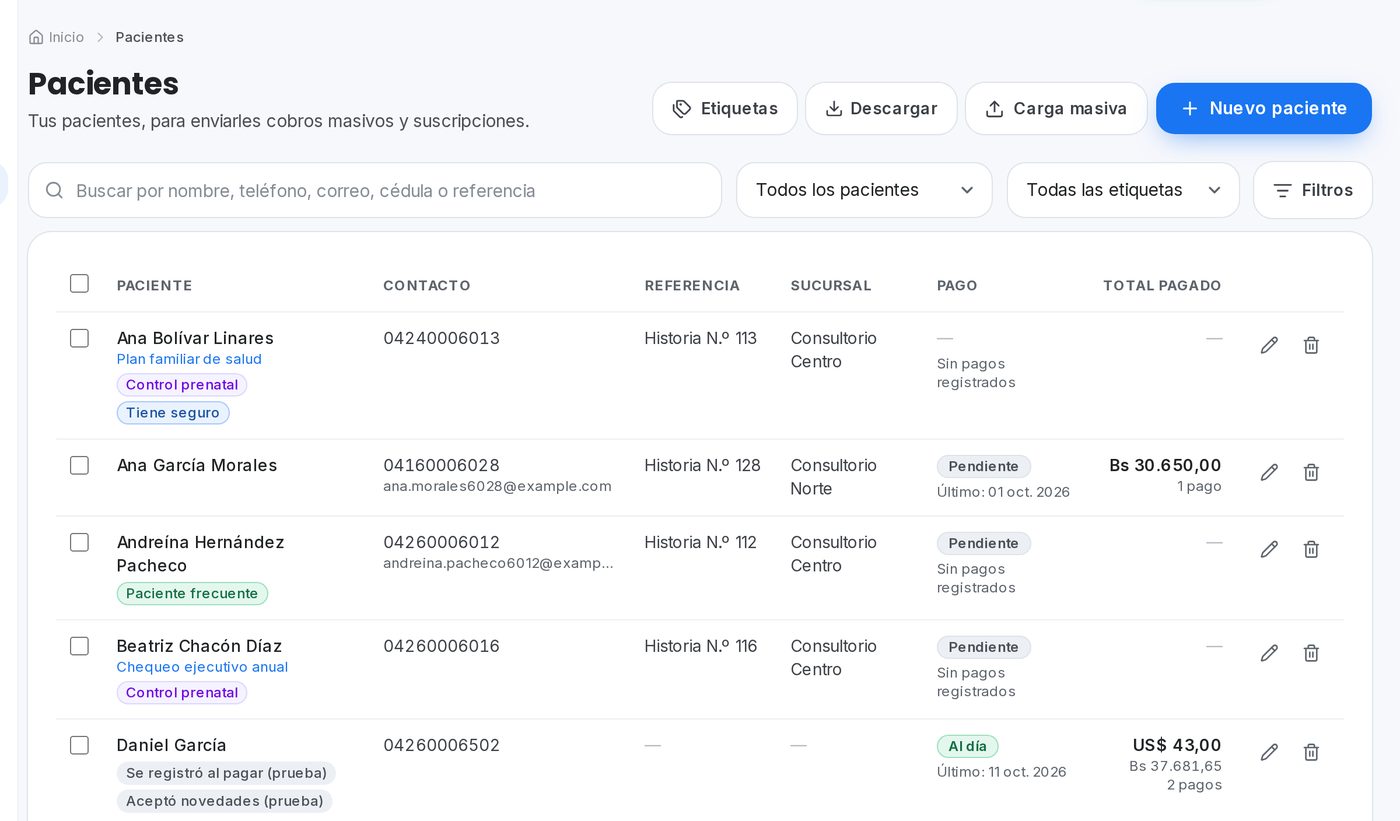Viewport: 1400px width, 821px height.
Task: Click Pendiente badge for Ana García Morales
Action: click(984, 466)
